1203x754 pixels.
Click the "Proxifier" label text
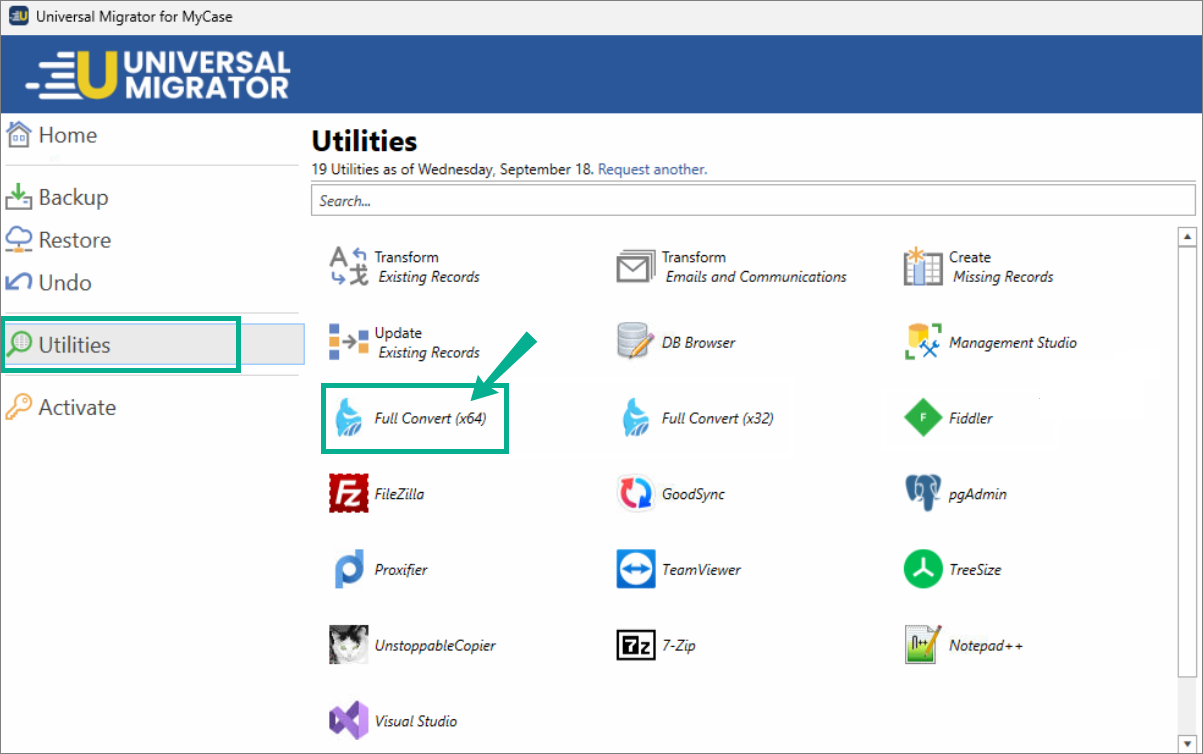tap(401, 570)
